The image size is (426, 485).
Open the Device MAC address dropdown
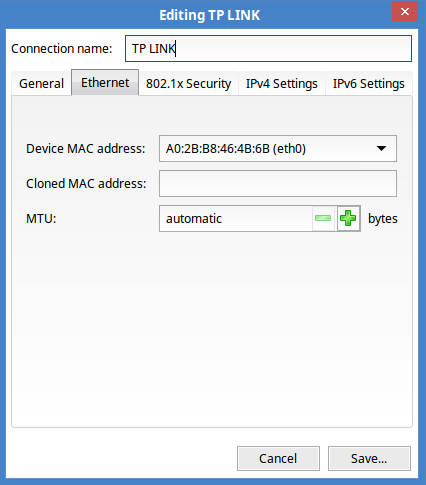278,149
